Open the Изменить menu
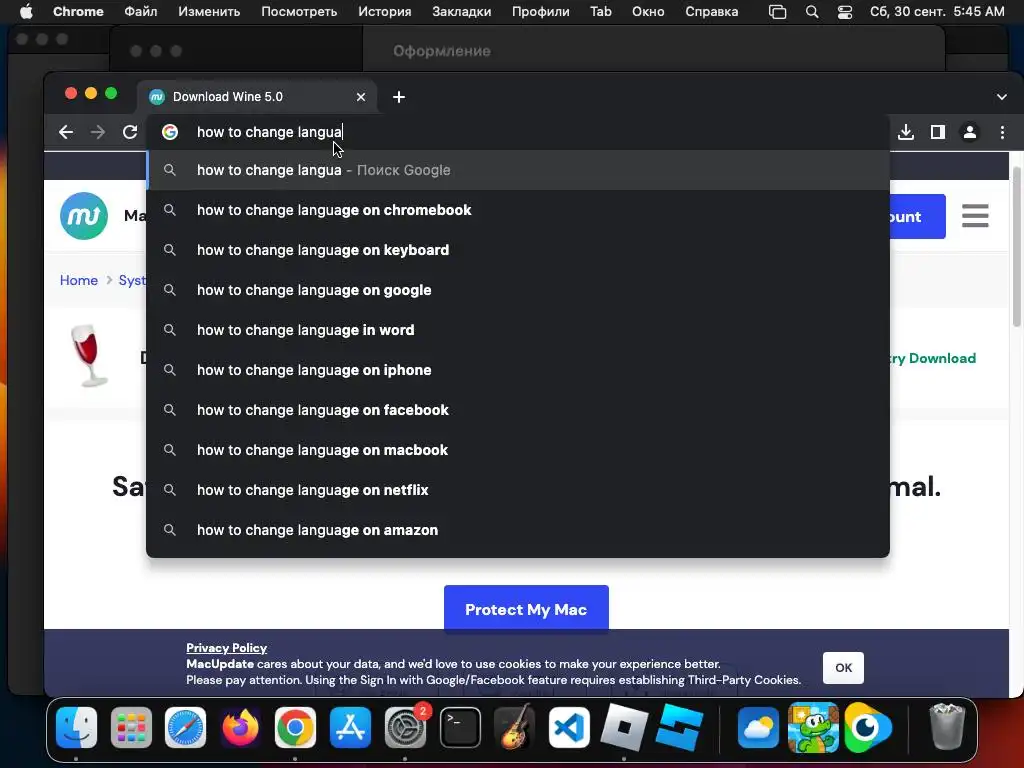This screenshot has height=768, width=1024. click(209, 12)
